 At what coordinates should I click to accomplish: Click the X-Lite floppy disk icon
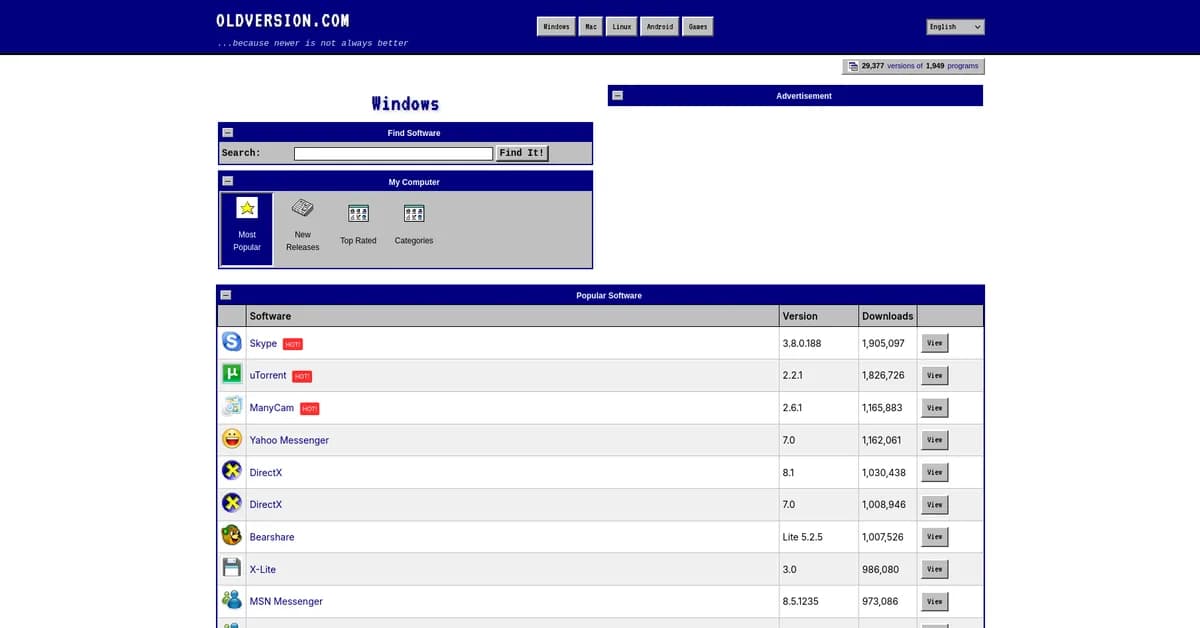coord(232,568)
